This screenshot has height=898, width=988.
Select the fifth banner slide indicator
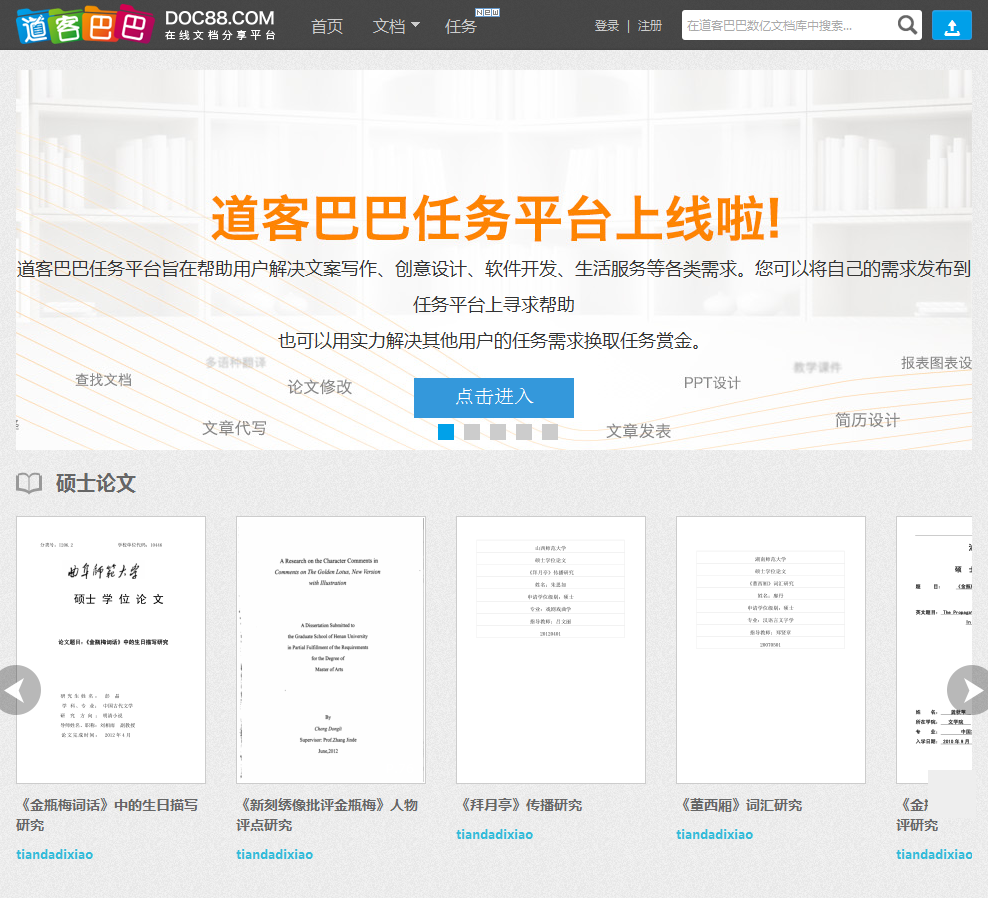(x=549, y=432)
